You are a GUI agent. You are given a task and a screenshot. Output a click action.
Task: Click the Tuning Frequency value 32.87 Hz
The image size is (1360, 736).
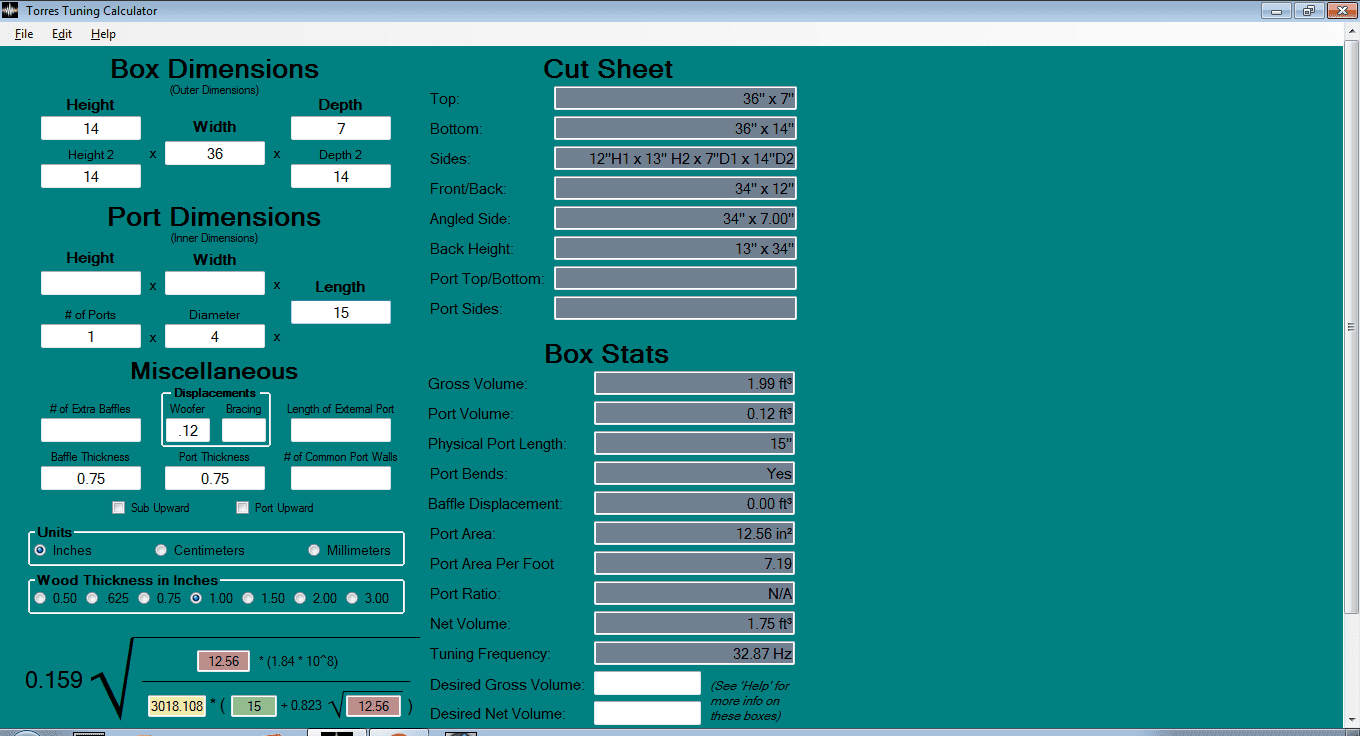[x=695, y=653]
